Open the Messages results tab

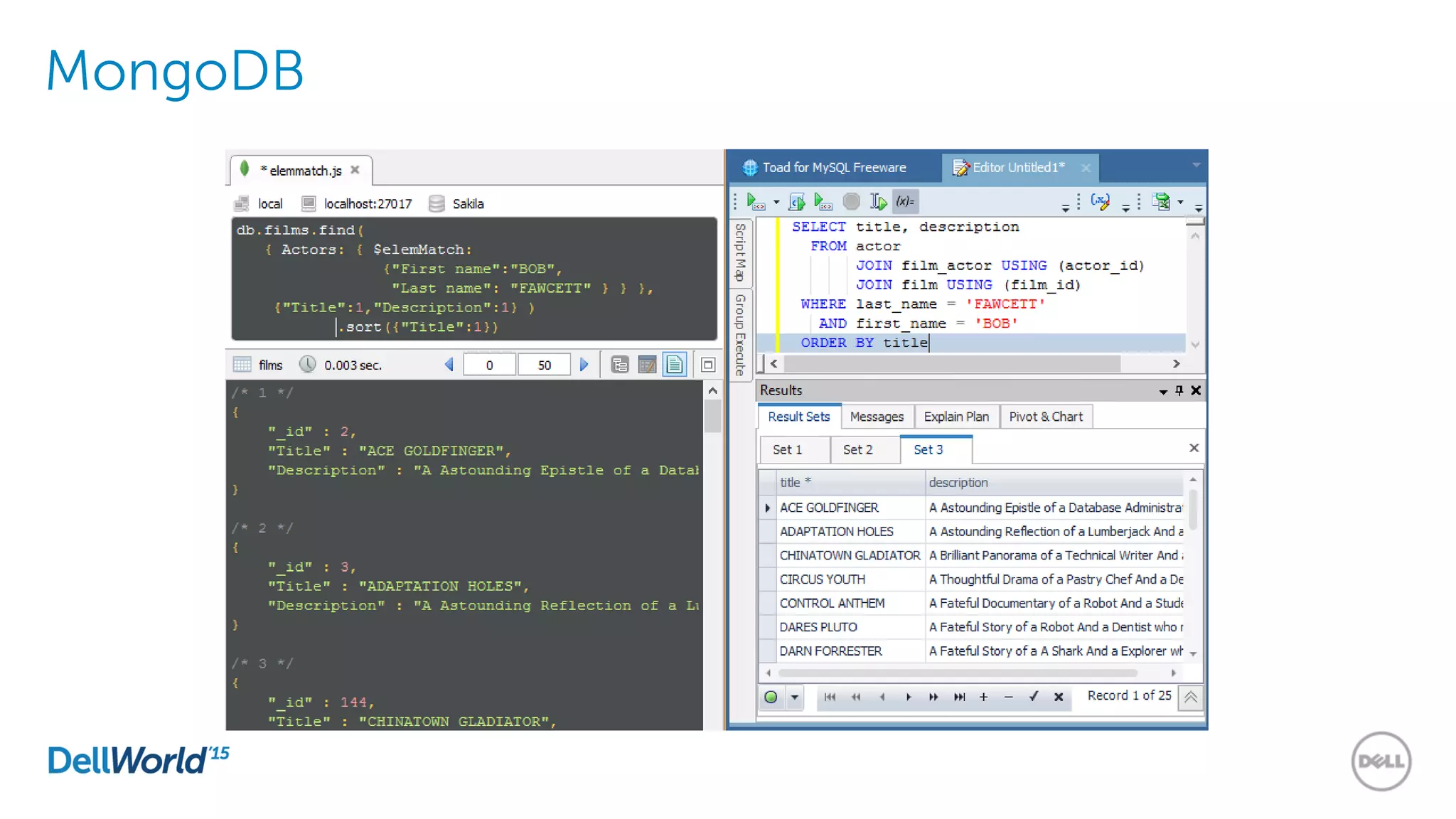pyautogui.click(x=877, y=417)
